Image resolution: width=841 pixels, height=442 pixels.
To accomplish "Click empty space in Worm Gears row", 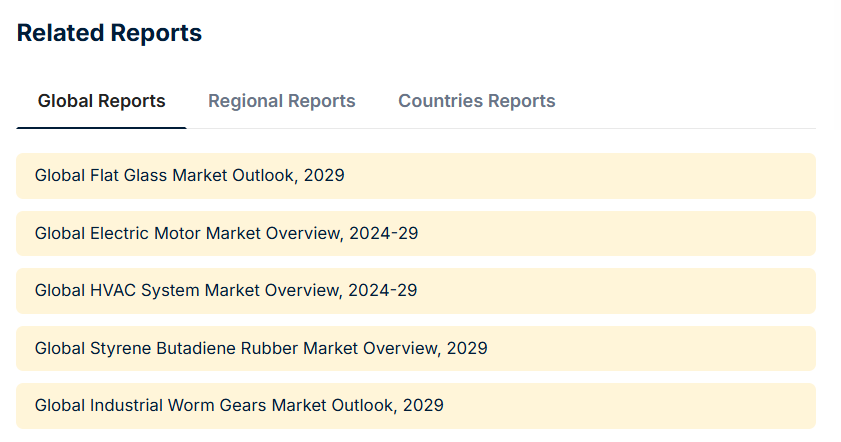I will pyautogui.click(x=630, y=406).
